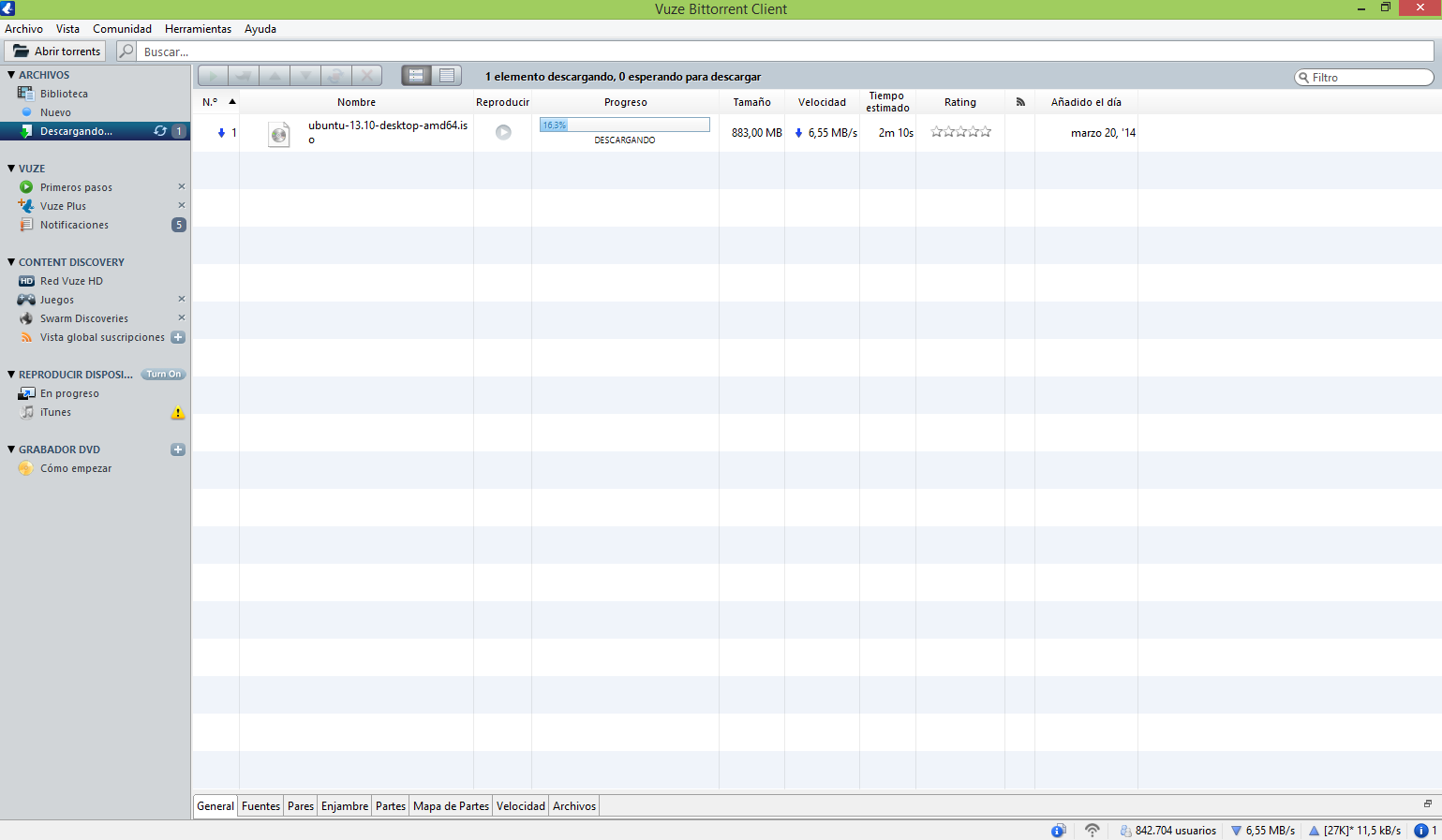Open the Ayuda menu

[x=260, y=29]
